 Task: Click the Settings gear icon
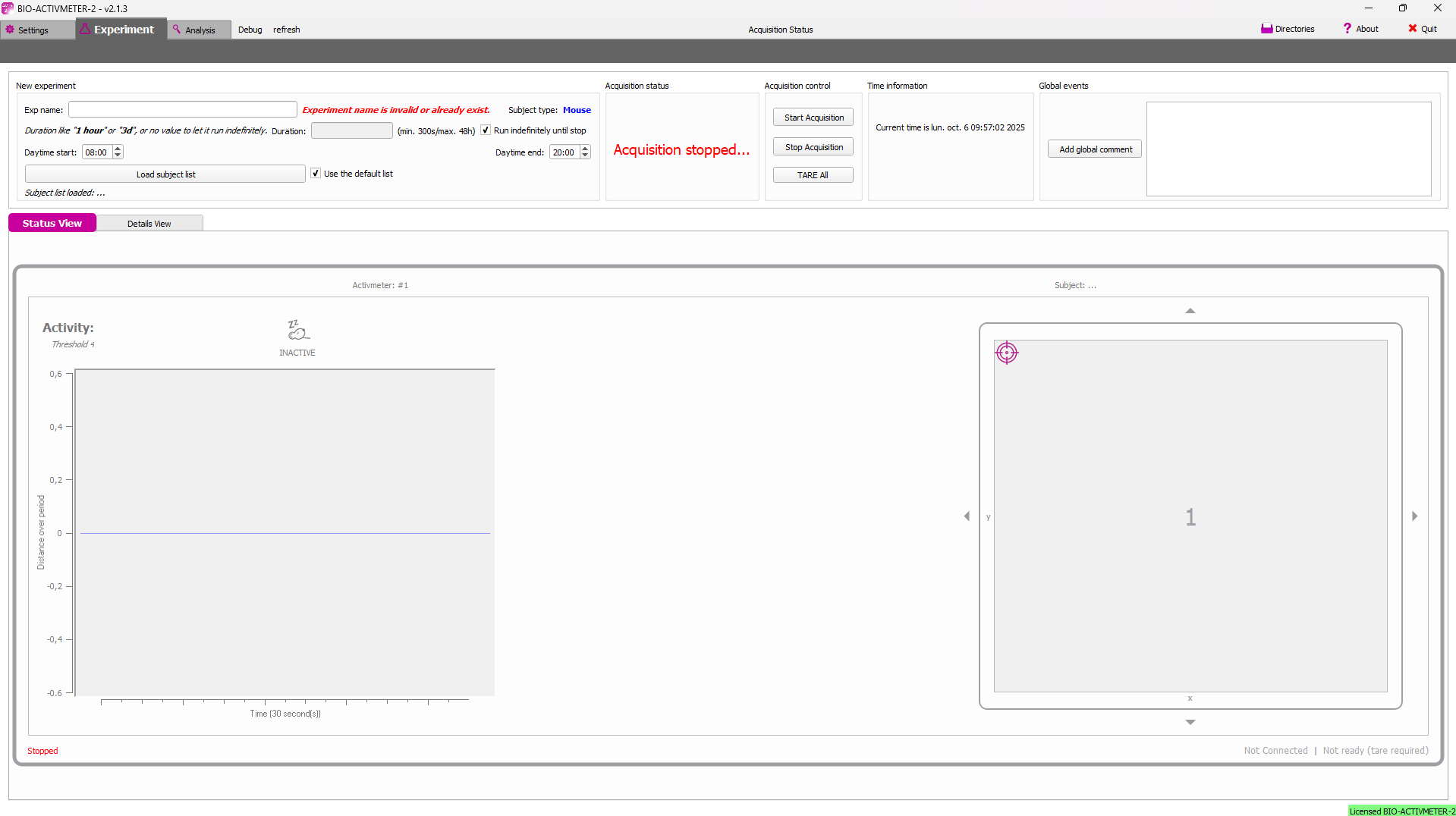tap(10, 30)
